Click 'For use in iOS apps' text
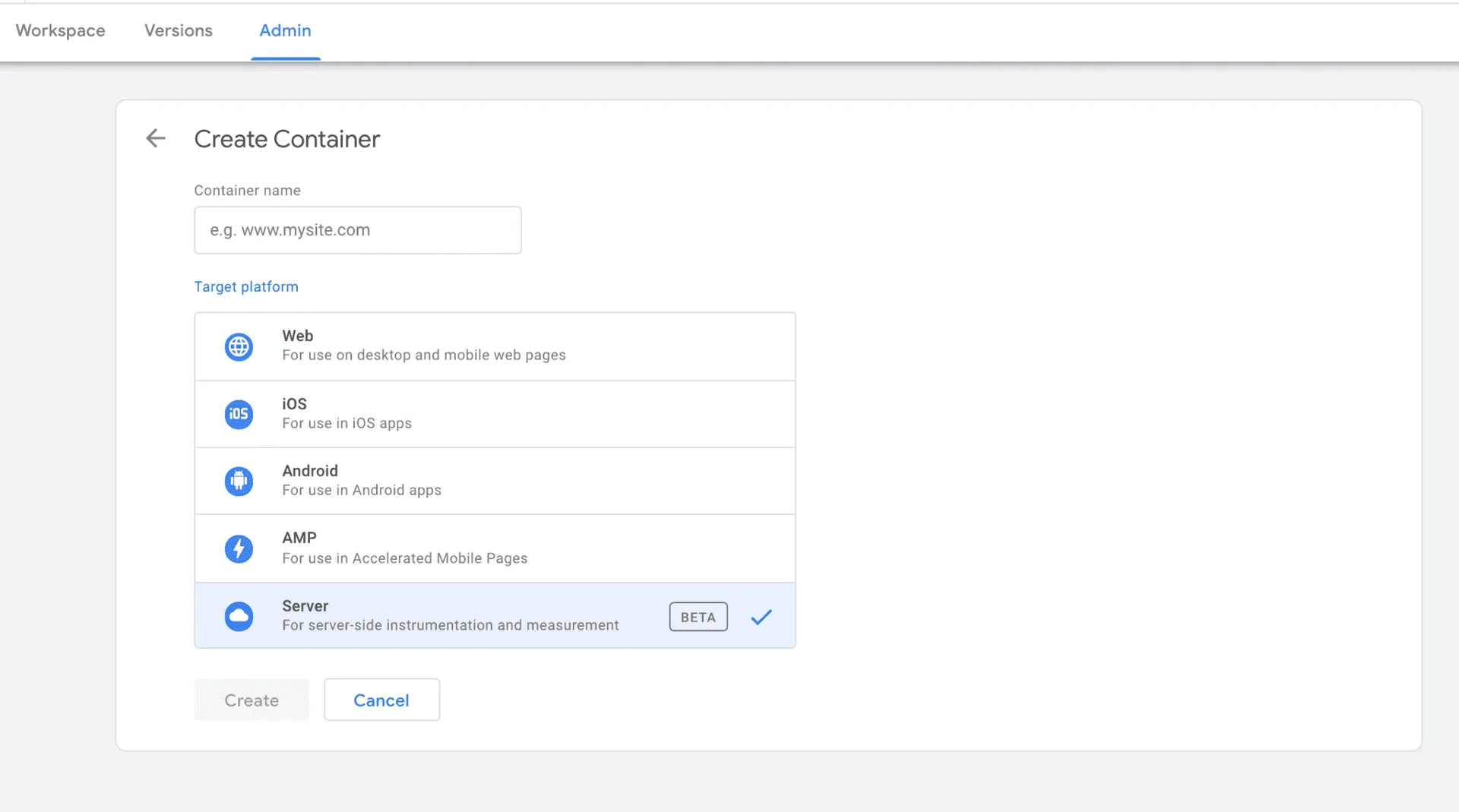 click(x=347, y=423)
